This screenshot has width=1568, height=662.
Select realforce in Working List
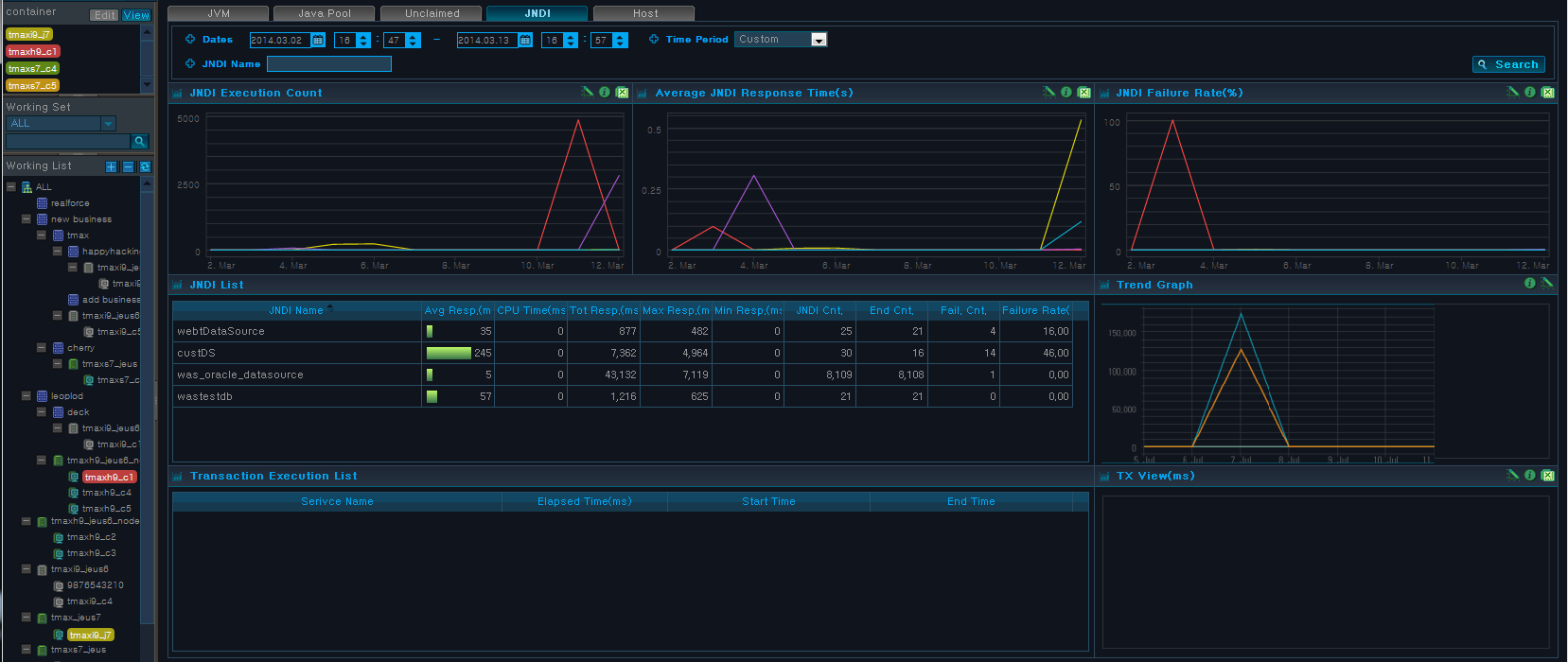pyautogui.click(x=70, y=203)
